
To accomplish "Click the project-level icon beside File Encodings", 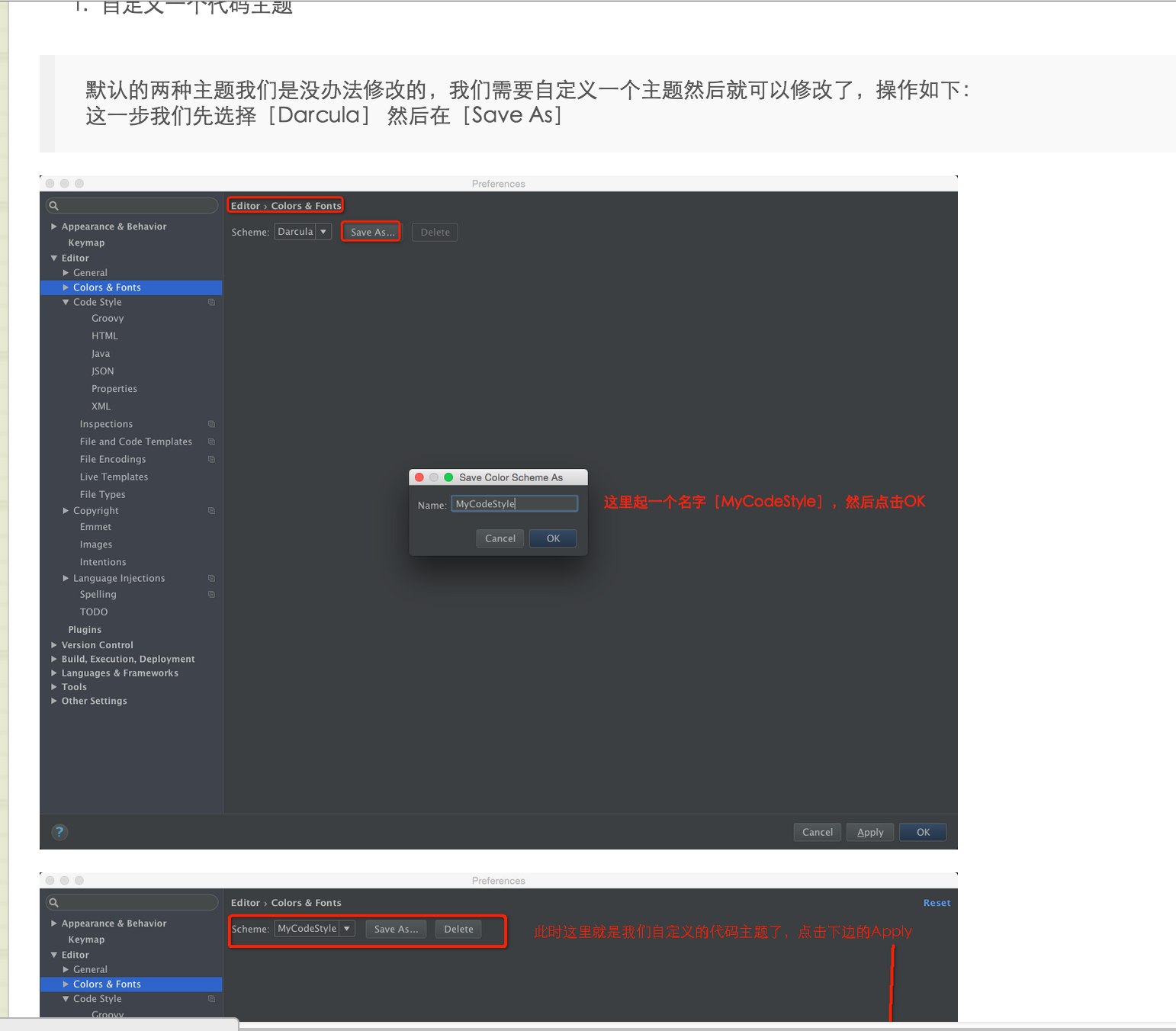I will pyautogui.click(x=211, y=459).
